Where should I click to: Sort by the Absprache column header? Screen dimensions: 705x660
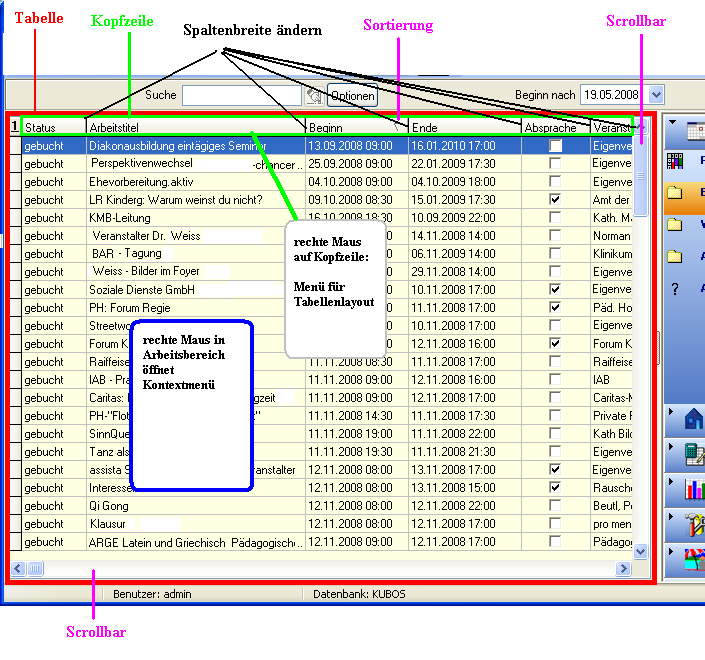[556, 128]
